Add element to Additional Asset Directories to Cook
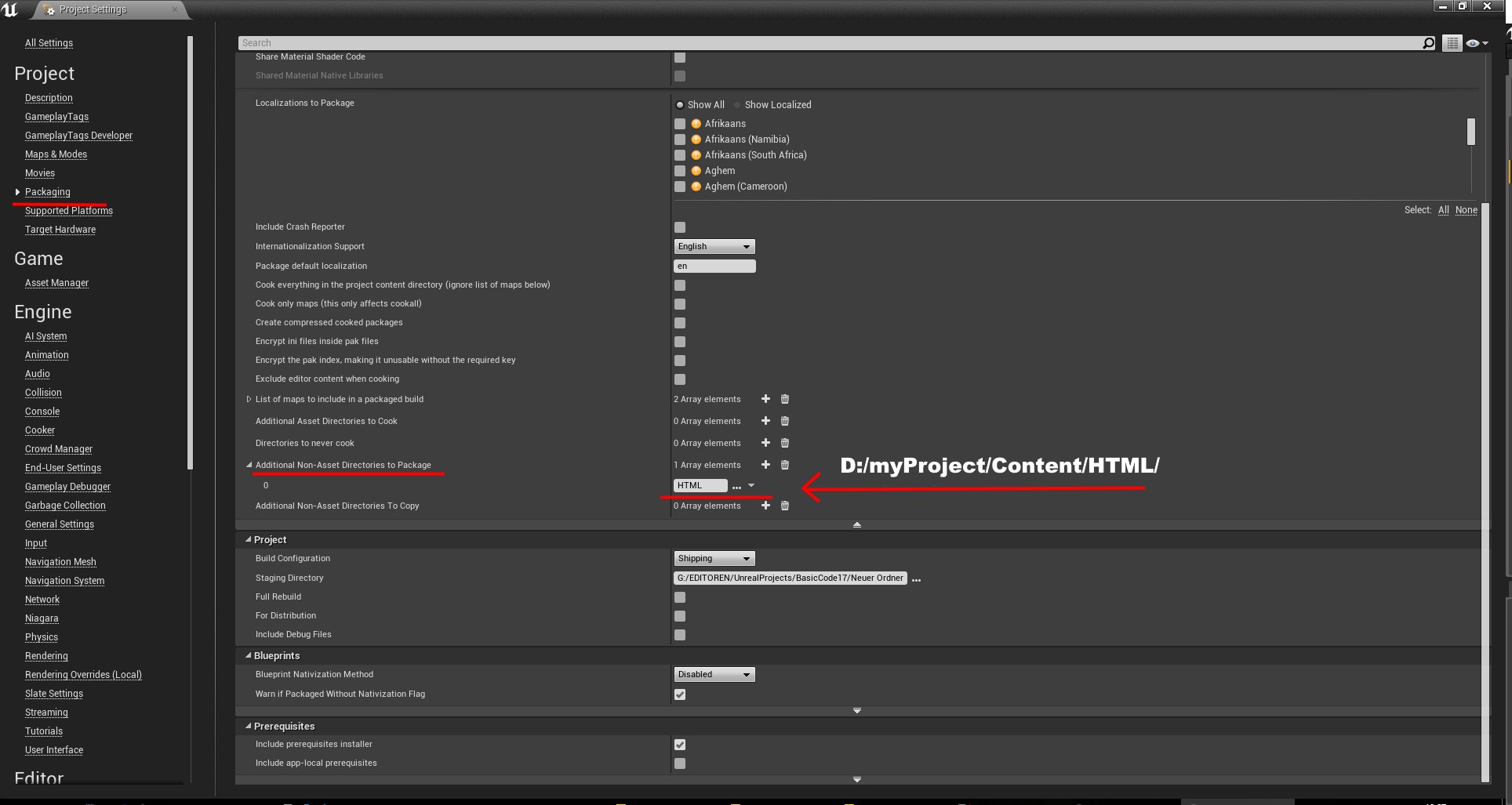Viewport: 1512px width, 805px height. (765, 421)
